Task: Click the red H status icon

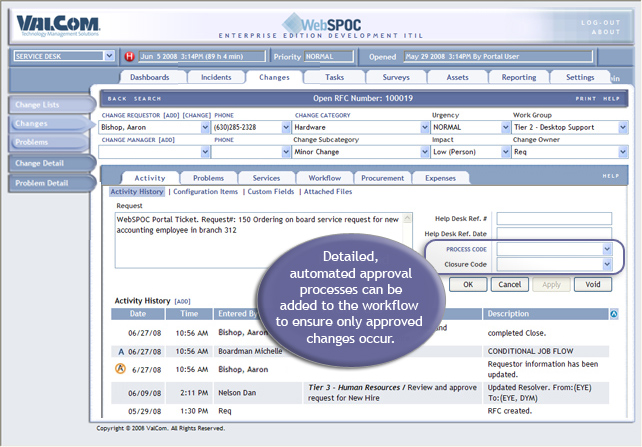Action: [x=129, y=56]
